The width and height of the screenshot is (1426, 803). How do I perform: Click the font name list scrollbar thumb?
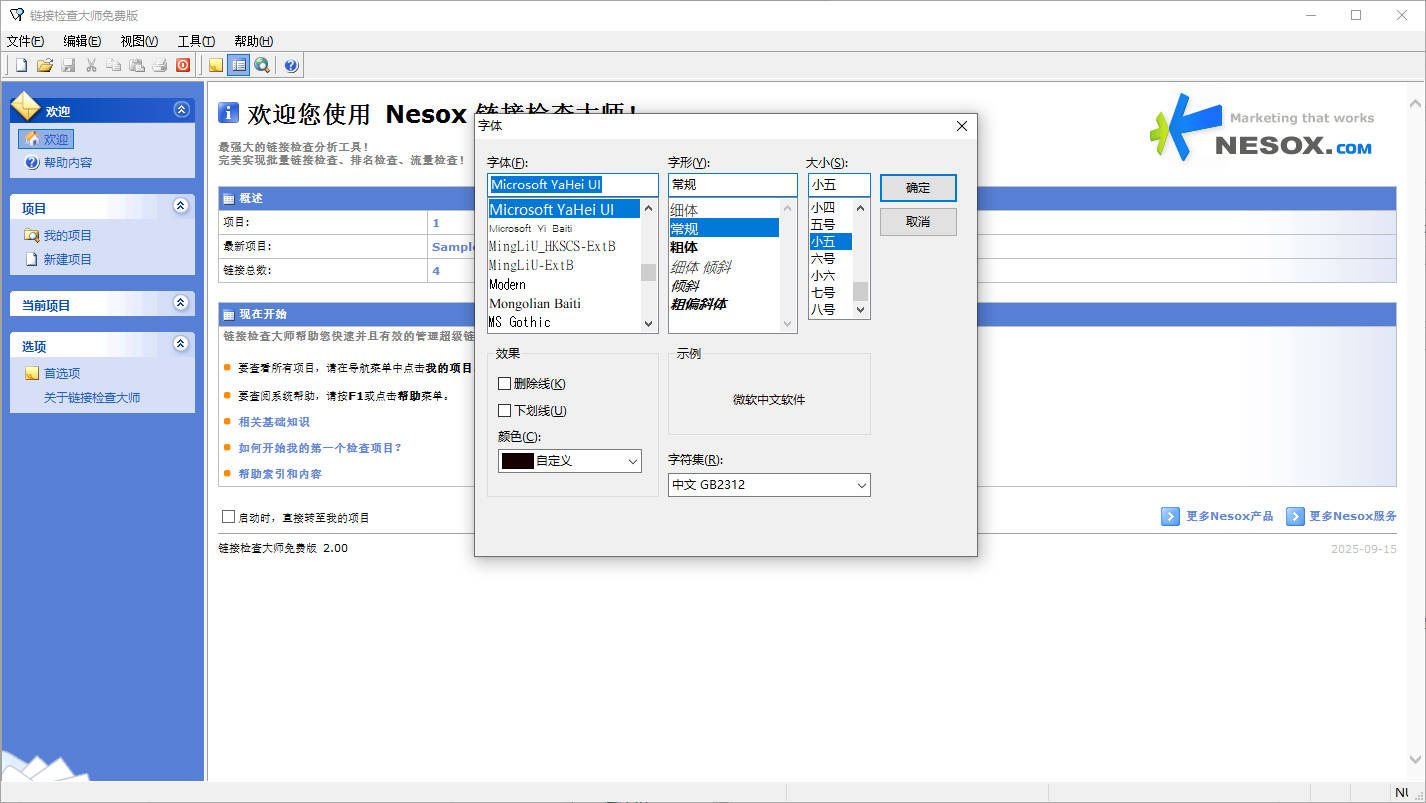click(x=648, y=272)
